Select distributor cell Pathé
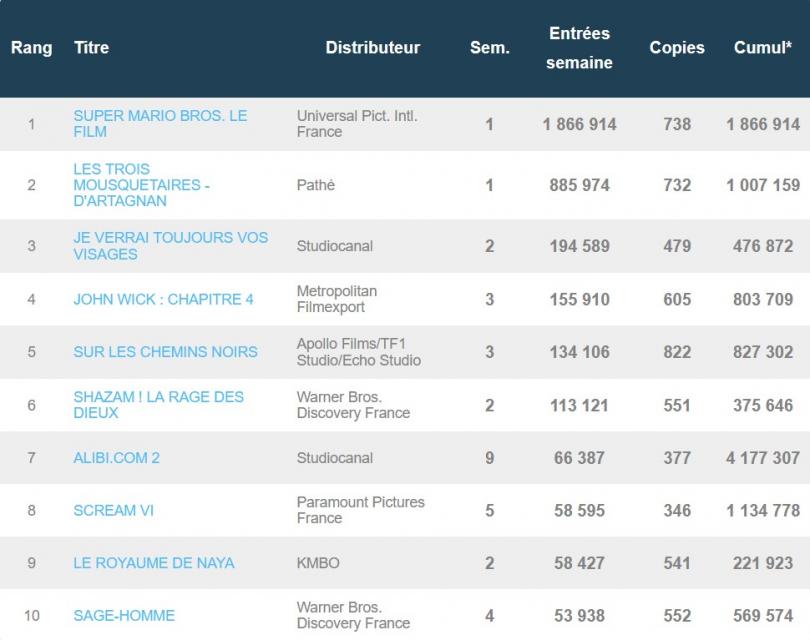The width and height of the screenshot is (810, 640). pyautogui.click(x=316, y=185)
